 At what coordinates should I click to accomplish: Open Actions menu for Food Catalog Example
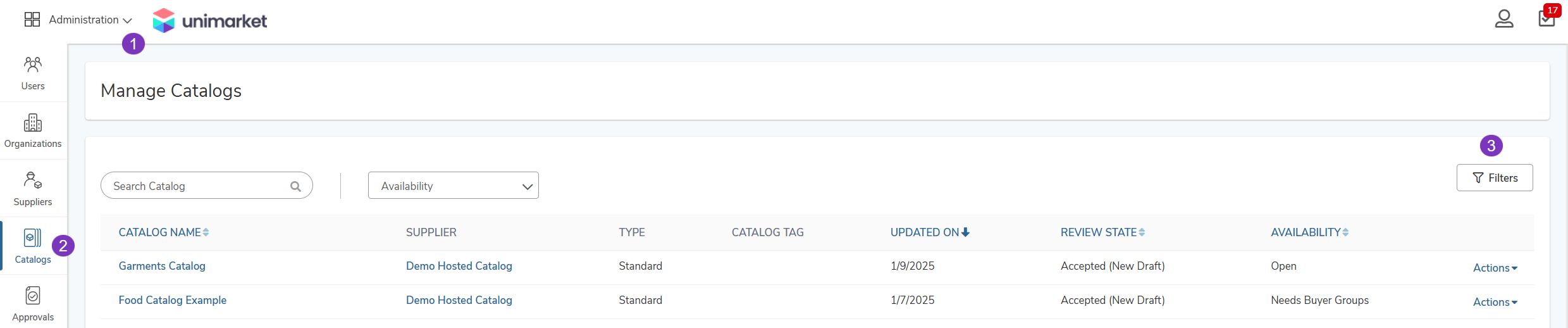pos(1495,302)
